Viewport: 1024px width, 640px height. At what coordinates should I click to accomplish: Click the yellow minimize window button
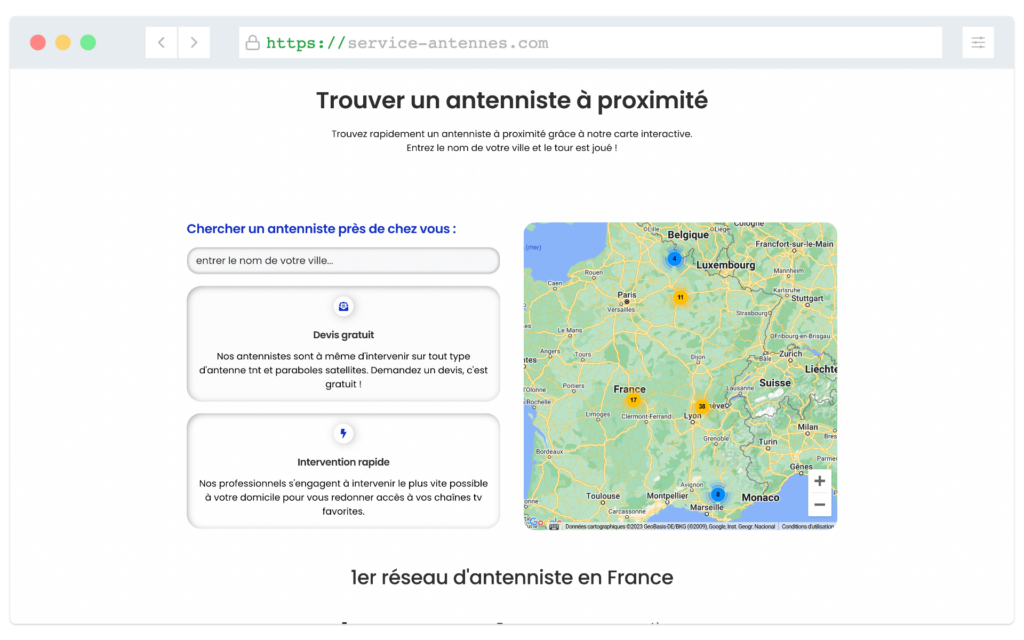[x=63, y=42]
